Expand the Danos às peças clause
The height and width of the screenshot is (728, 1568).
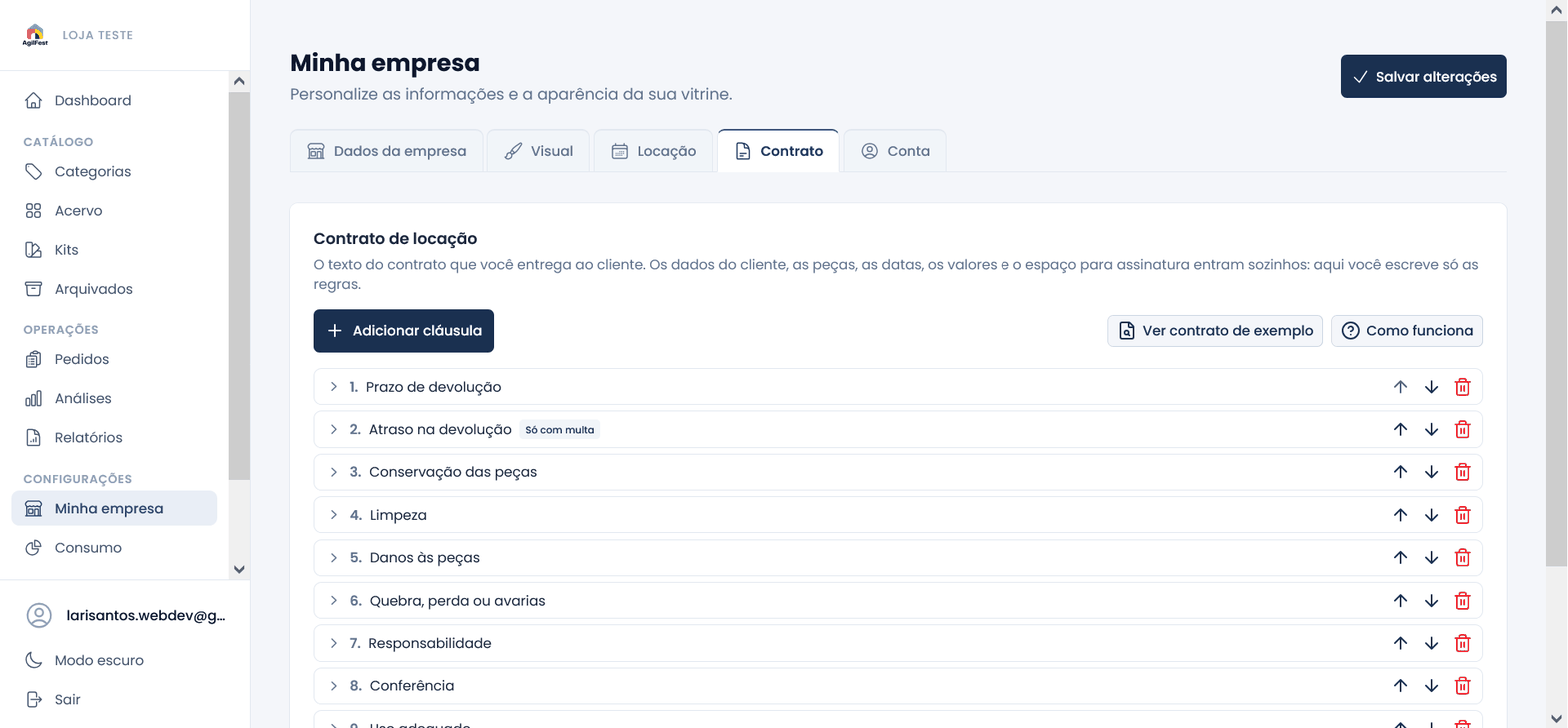334,557
